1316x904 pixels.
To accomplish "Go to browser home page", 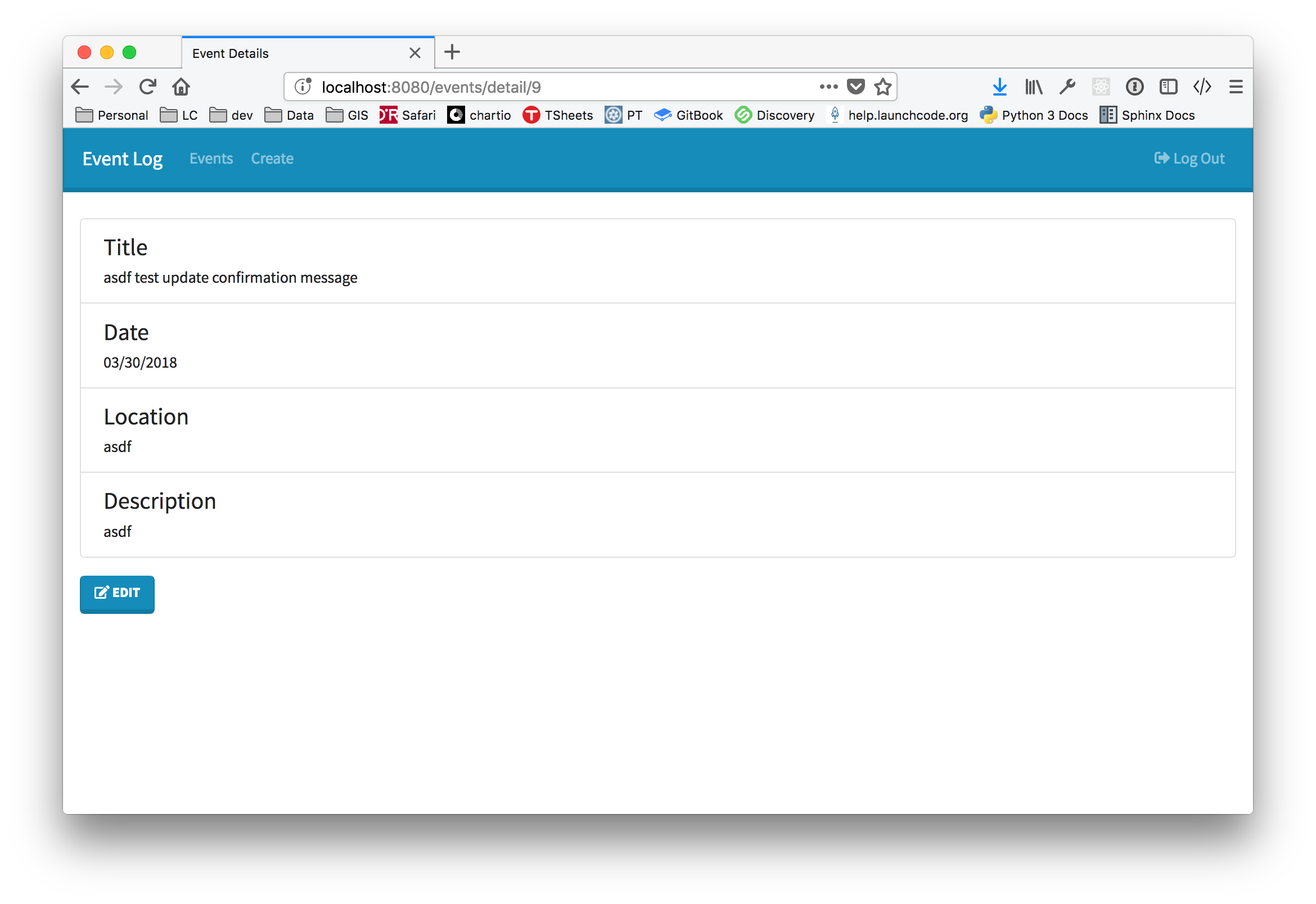I will click(x=181, y=87).
